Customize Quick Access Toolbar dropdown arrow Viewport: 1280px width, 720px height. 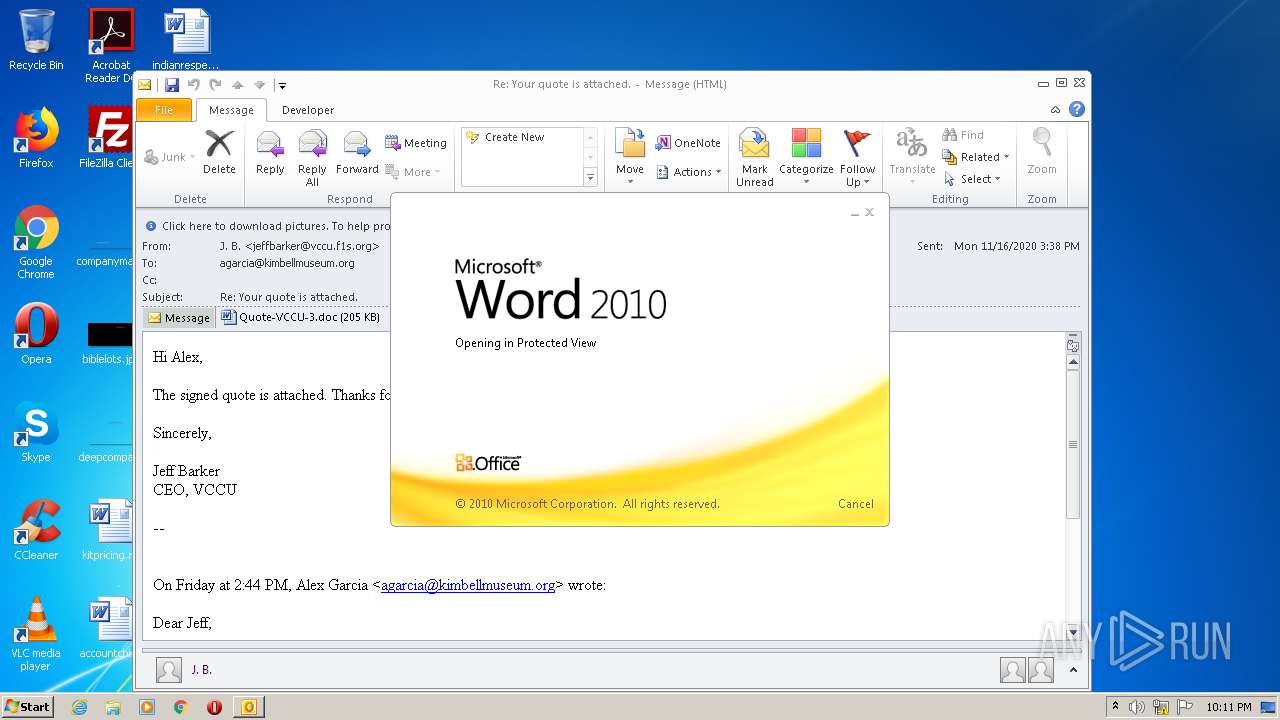point(282,85)
